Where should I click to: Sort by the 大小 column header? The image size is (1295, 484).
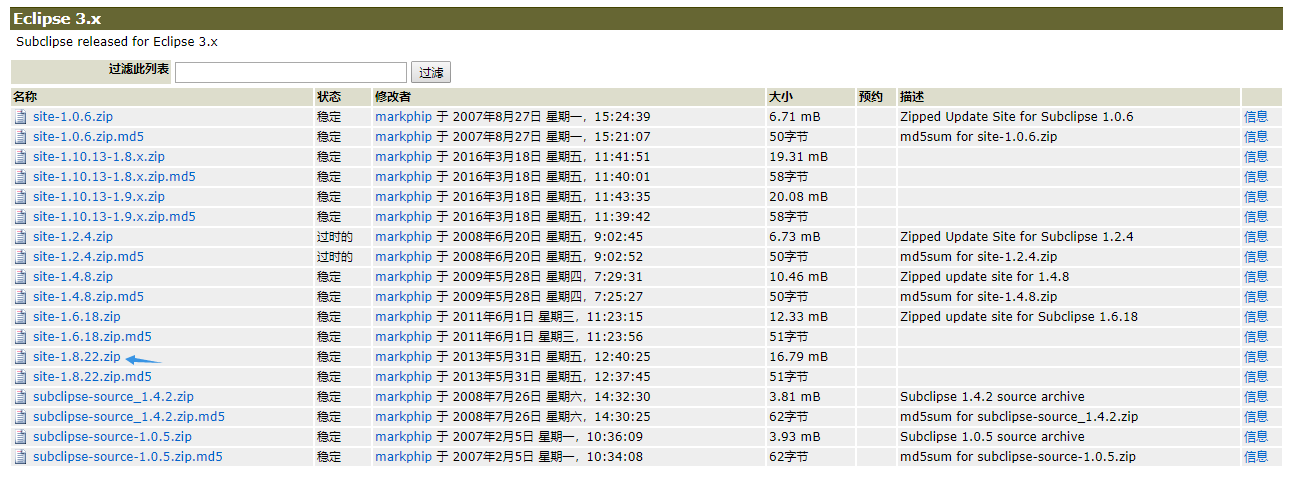(x=781, y=97)
